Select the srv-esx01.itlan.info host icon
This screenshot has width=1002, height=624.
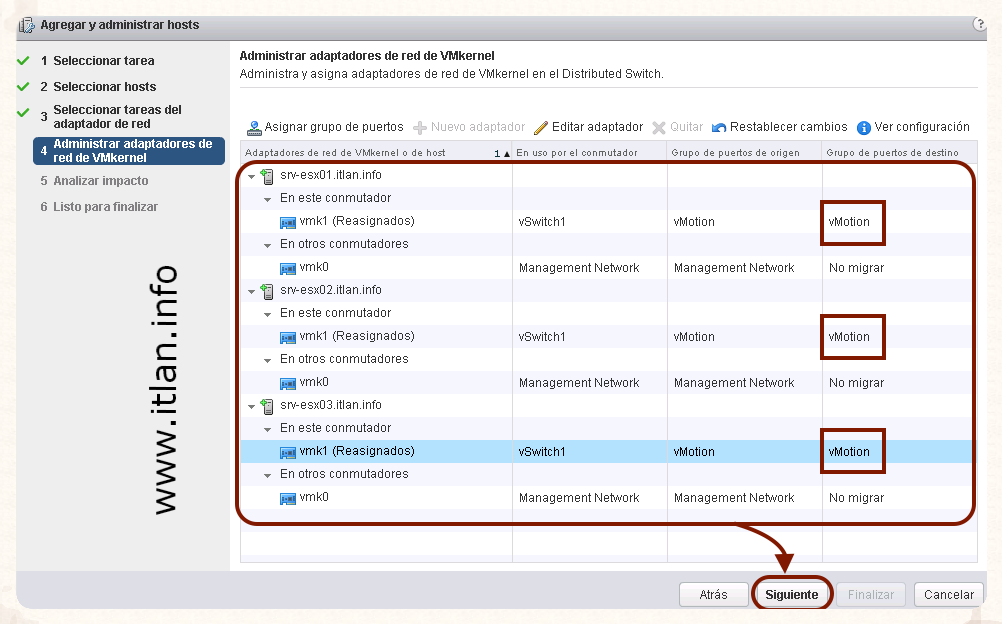click(x=268, y=176)
